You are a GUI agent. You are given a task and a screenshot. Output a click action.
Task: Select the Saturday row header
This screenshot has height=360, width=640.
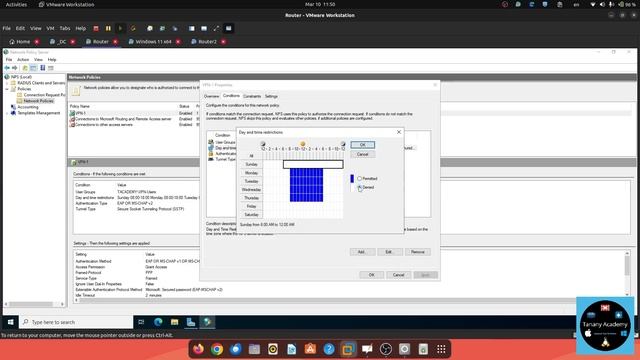(251, 214)
